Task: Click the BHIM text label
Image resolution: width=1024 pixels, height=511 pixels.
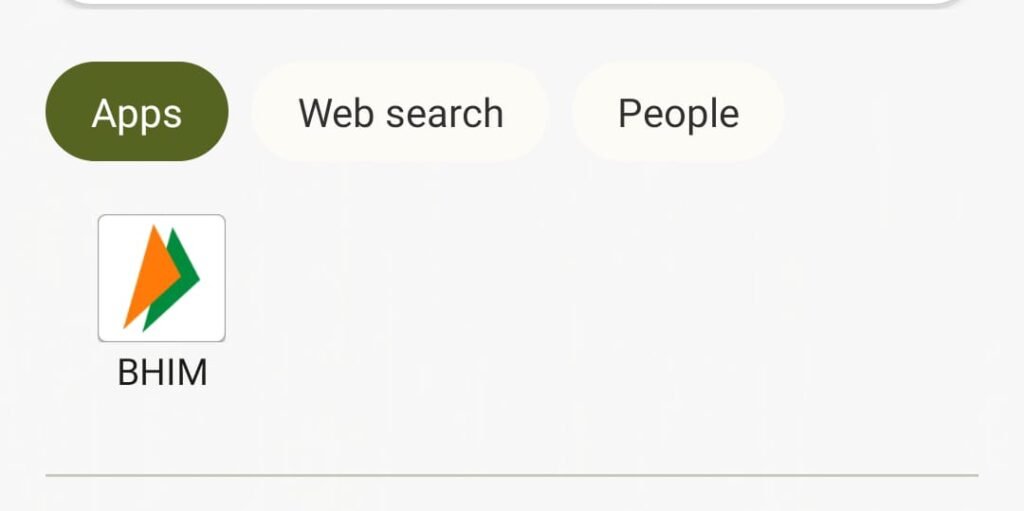Action: [162, 372]
